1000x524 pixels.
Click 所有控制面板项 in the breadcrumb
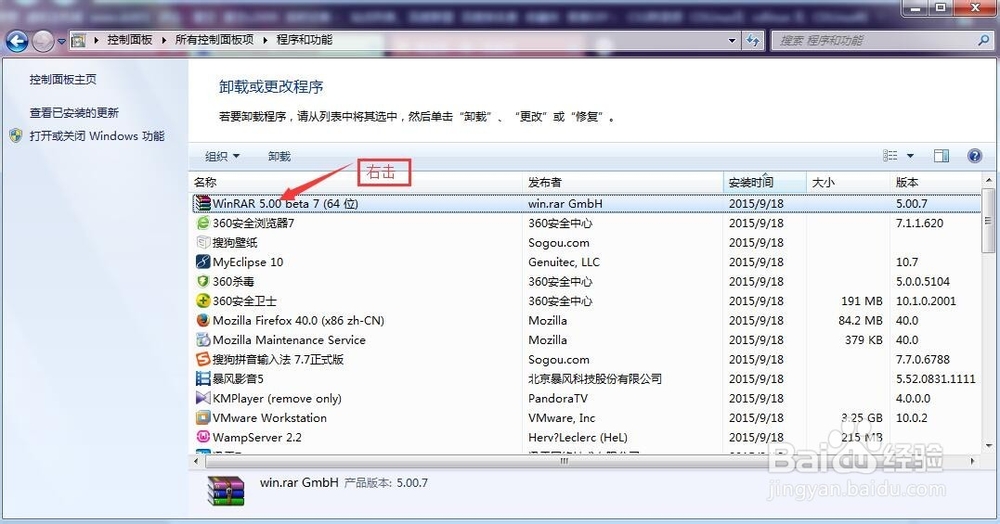(214, 40)
